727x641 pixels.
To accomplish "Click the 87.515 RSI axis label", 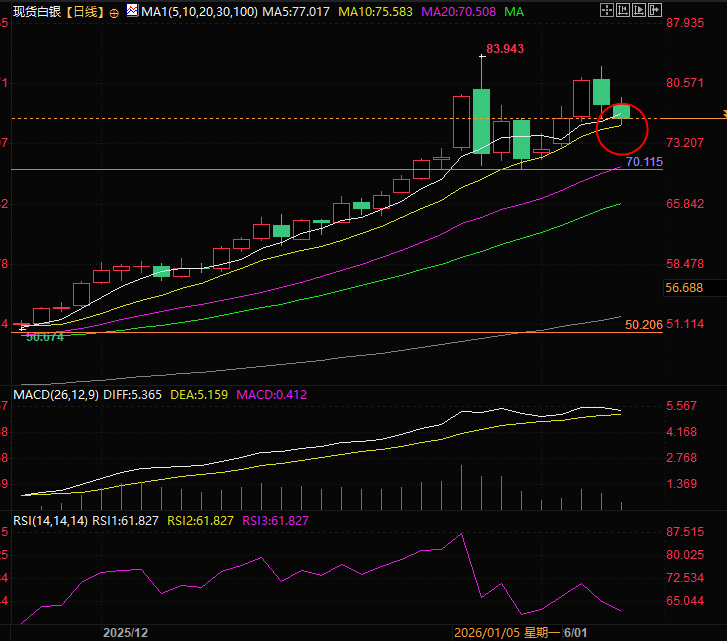I will tap(685, 532).
